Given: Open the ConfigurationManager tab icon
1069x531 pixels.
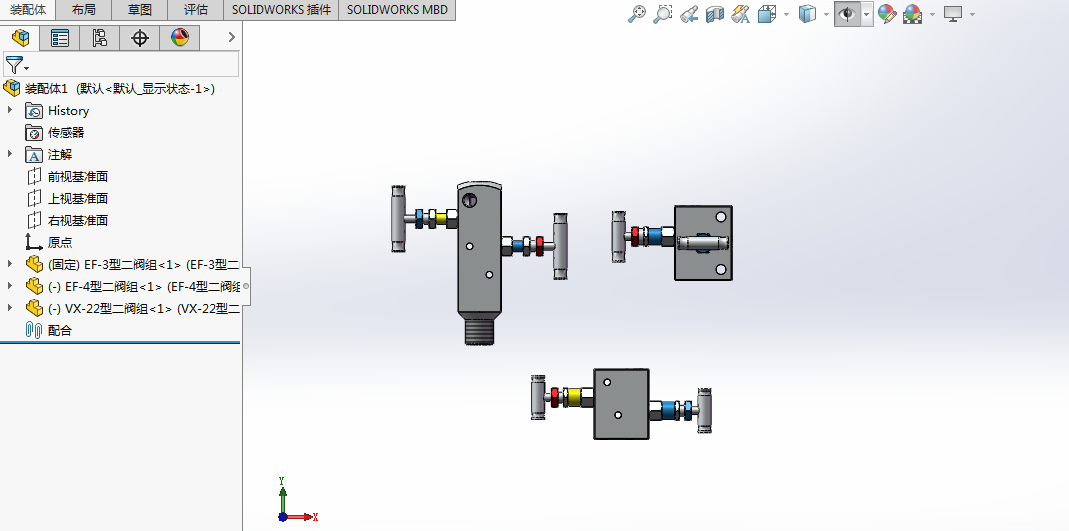Looking at the screenshot, I should click(x=100, y=37).
